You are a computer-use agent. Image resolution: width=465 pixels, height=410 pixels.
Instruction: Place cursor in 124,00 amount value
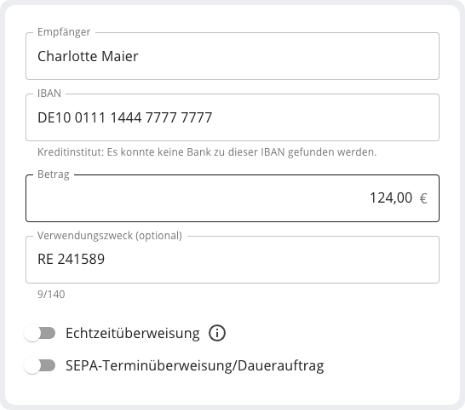(391, 198)
